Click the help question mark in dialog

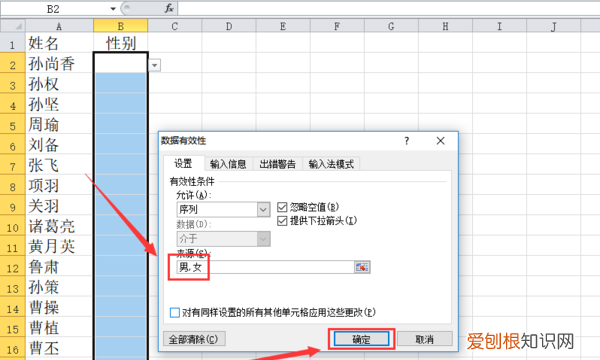click(407, 141)
